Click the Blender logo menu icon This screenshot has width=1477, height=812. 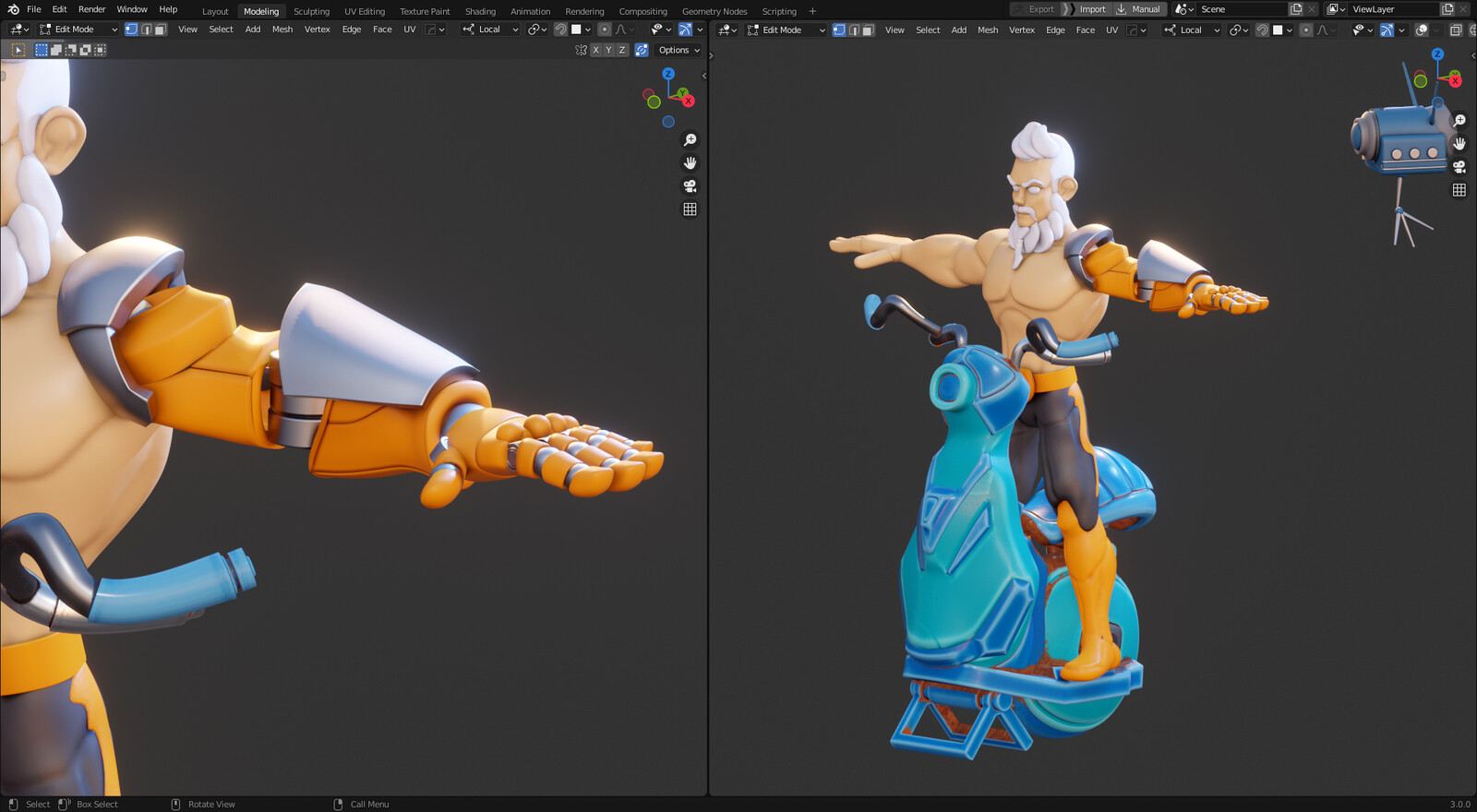click(x=13, y=9)
